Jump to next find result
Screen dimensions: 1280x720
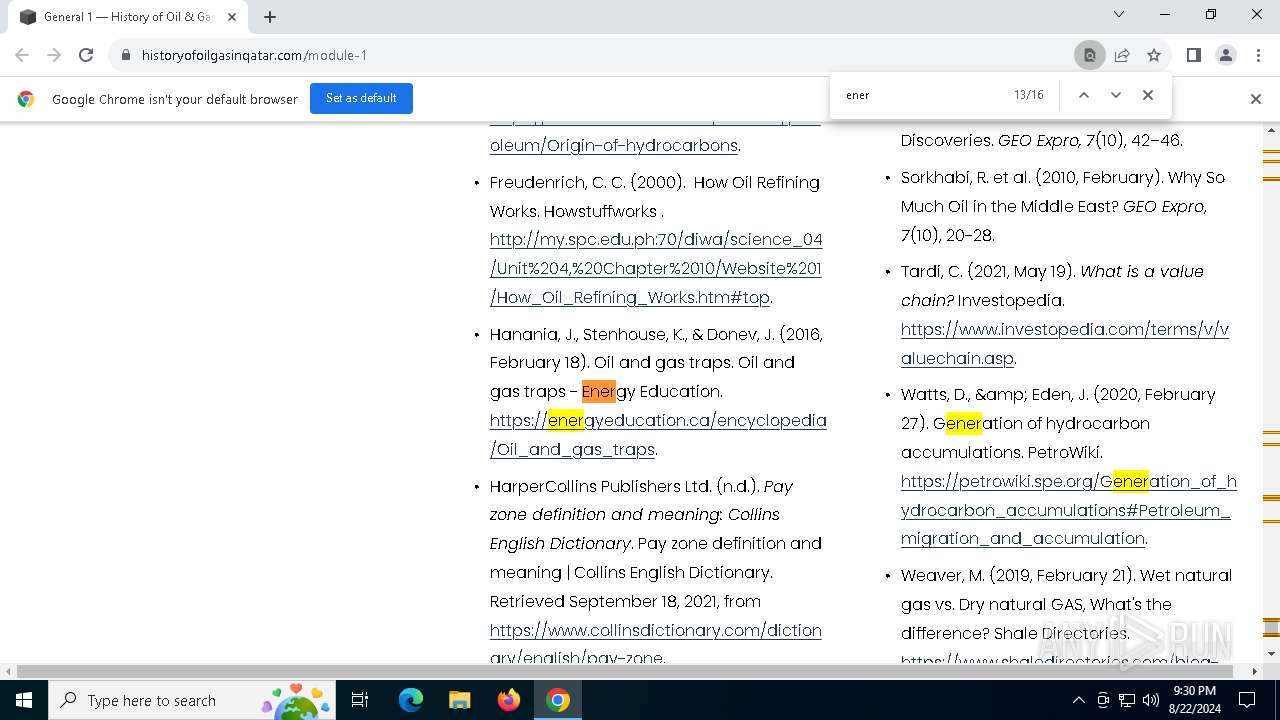point(1116,95)
